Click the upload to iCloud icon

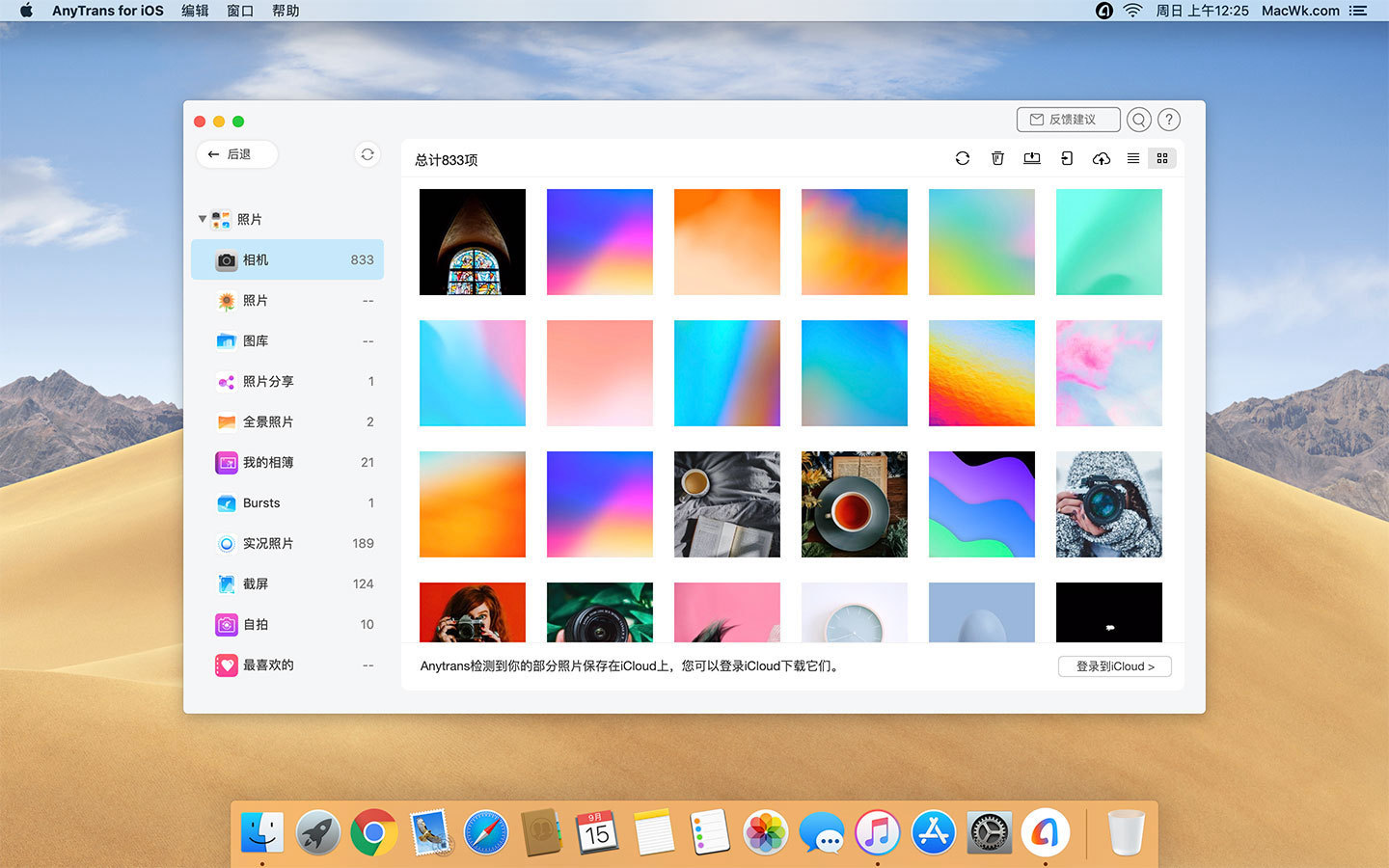tap(1101, 158)
